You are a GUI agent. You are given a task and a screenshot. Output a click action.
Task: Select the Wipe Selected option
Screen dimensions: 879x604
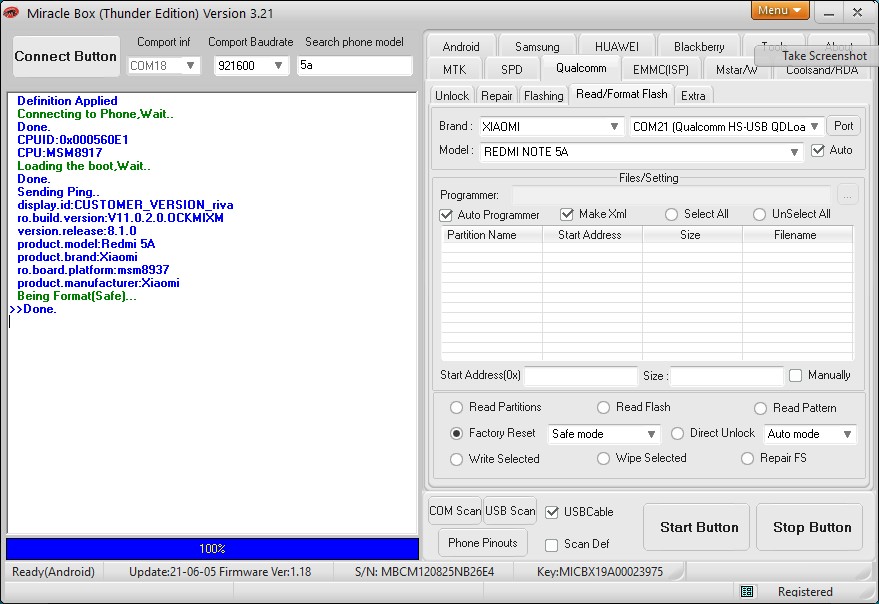coord(603,459)
